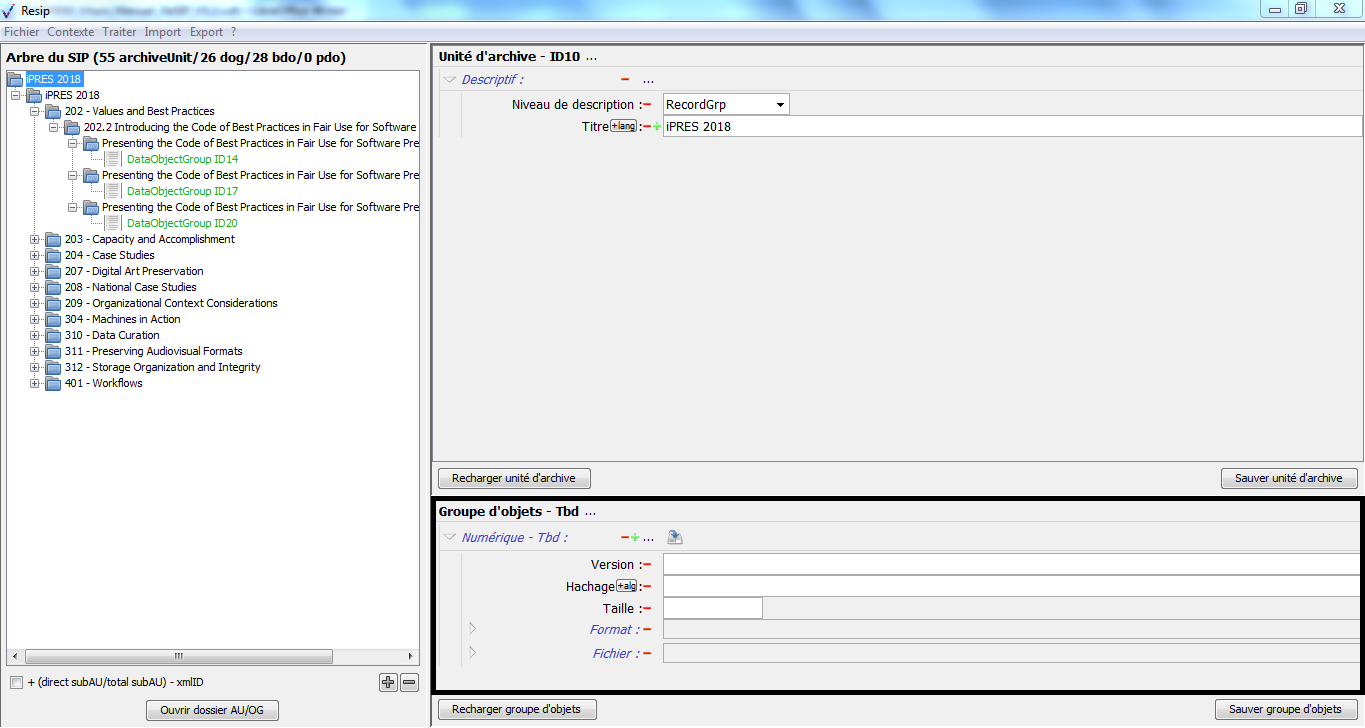1365x728 pixels.
Task: Click the red minus next to the Version field
Action: point(647,565)
